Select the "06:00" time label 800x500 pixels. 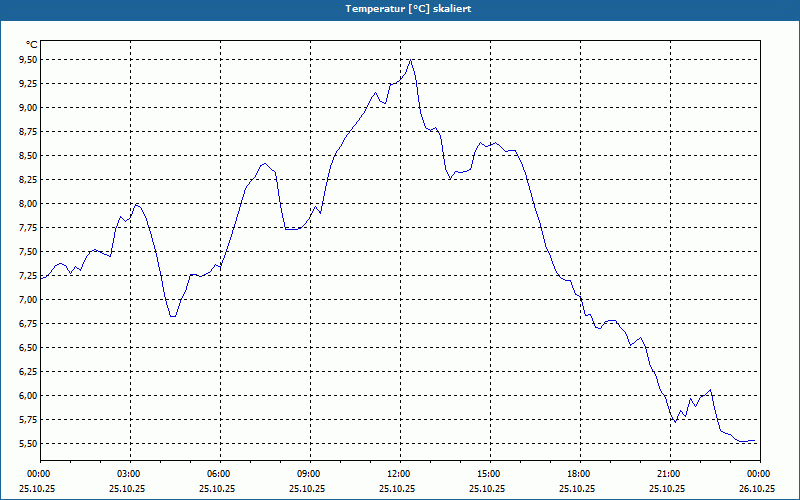(220, 474)
